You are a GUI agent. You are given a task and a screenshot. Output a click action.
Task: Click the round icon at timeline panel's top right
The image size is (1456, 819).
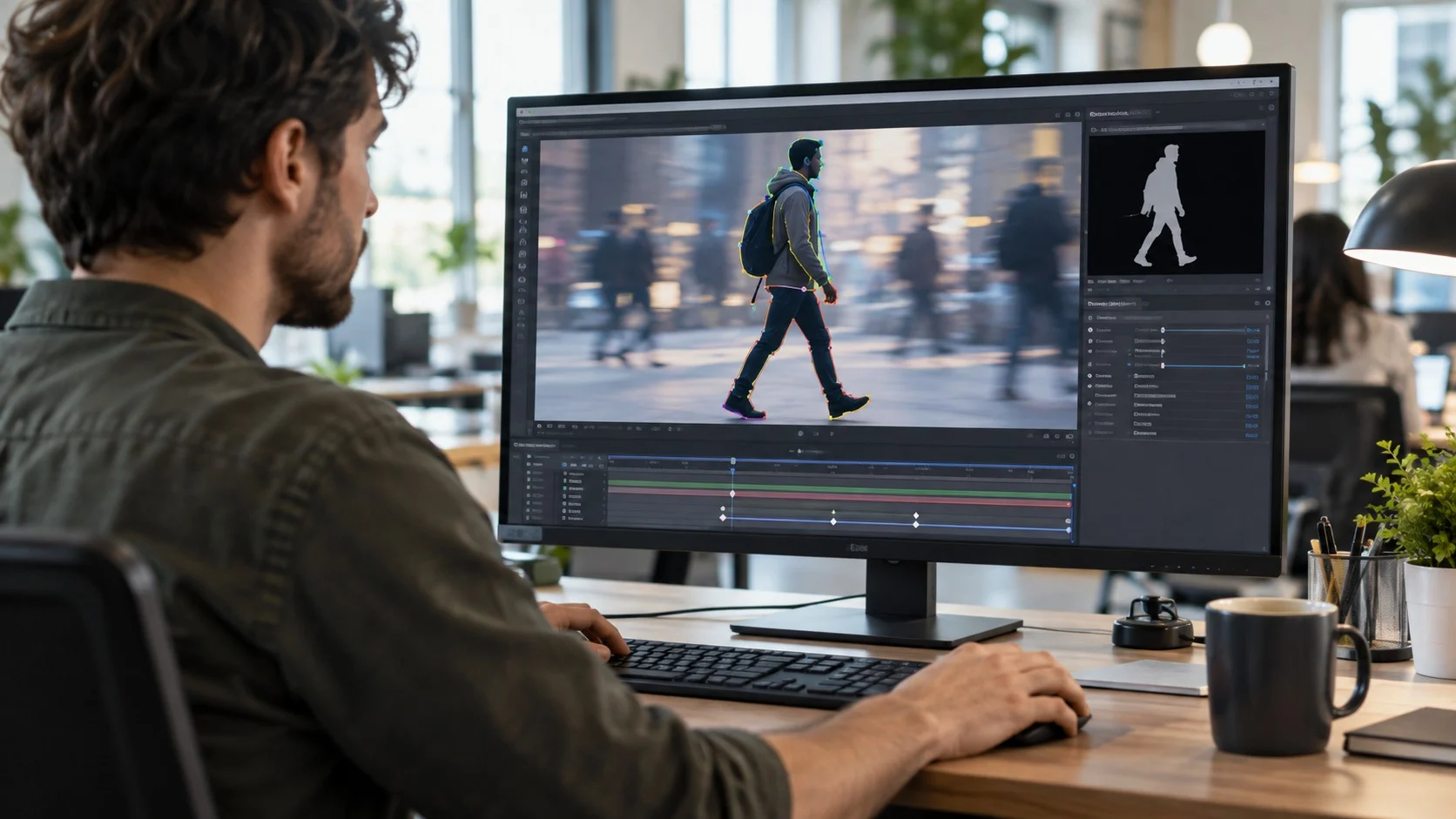[x=1072, y=456]
